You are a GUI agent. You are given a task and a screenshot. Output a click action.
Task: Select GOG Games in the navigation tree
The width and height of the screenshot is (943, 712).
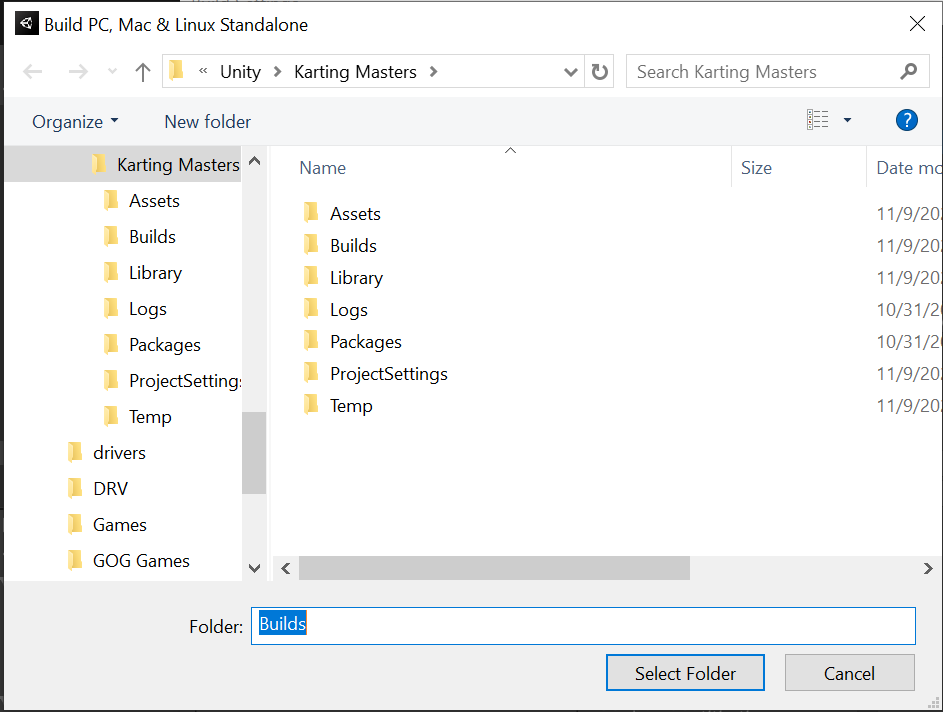pos(141,561)
